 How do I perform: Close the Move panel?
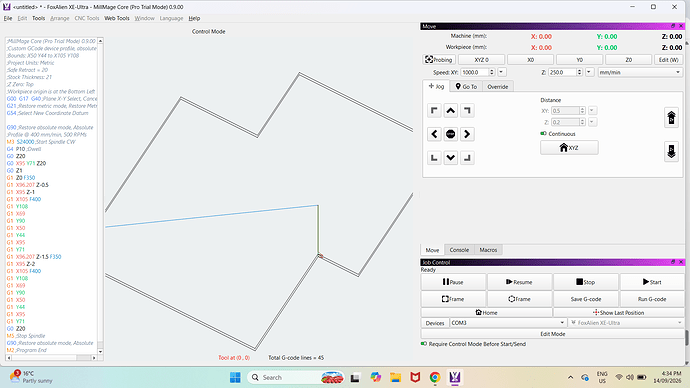pyautogui.click(x=681, y=26)
